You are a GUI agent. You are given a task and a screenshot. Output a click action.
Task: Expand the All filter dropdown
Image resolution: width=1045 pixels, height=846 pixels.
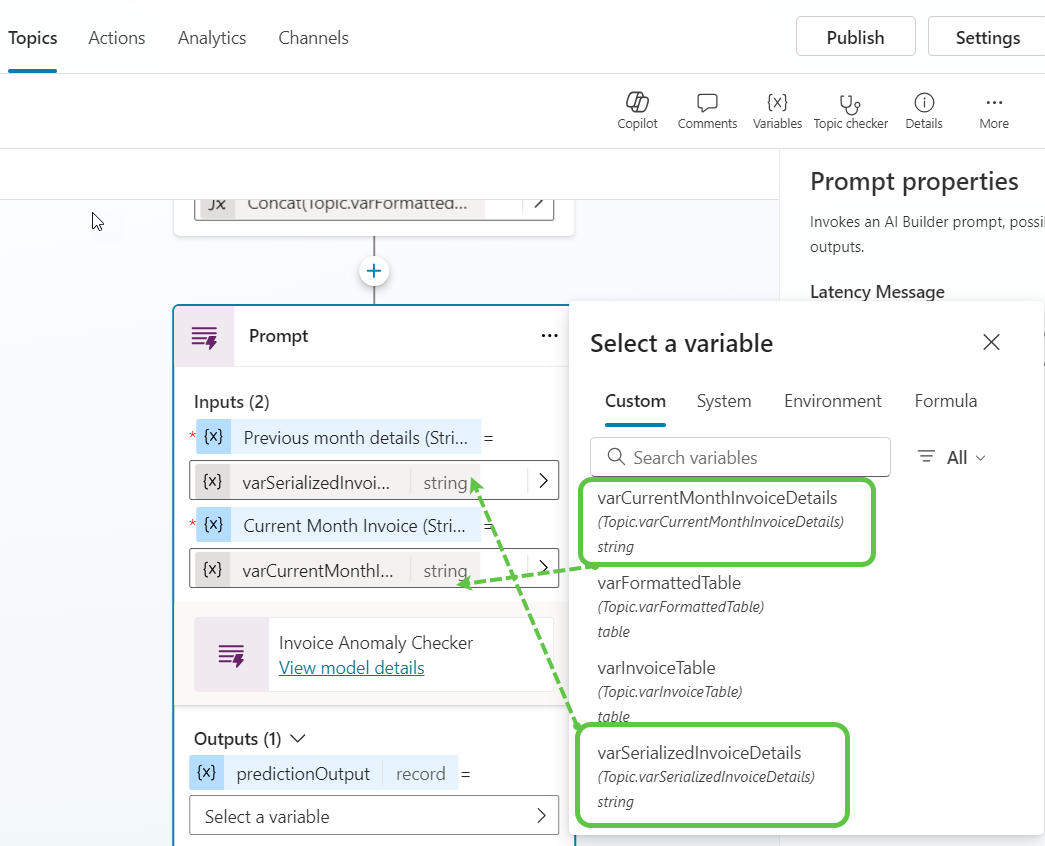[952, 457]
